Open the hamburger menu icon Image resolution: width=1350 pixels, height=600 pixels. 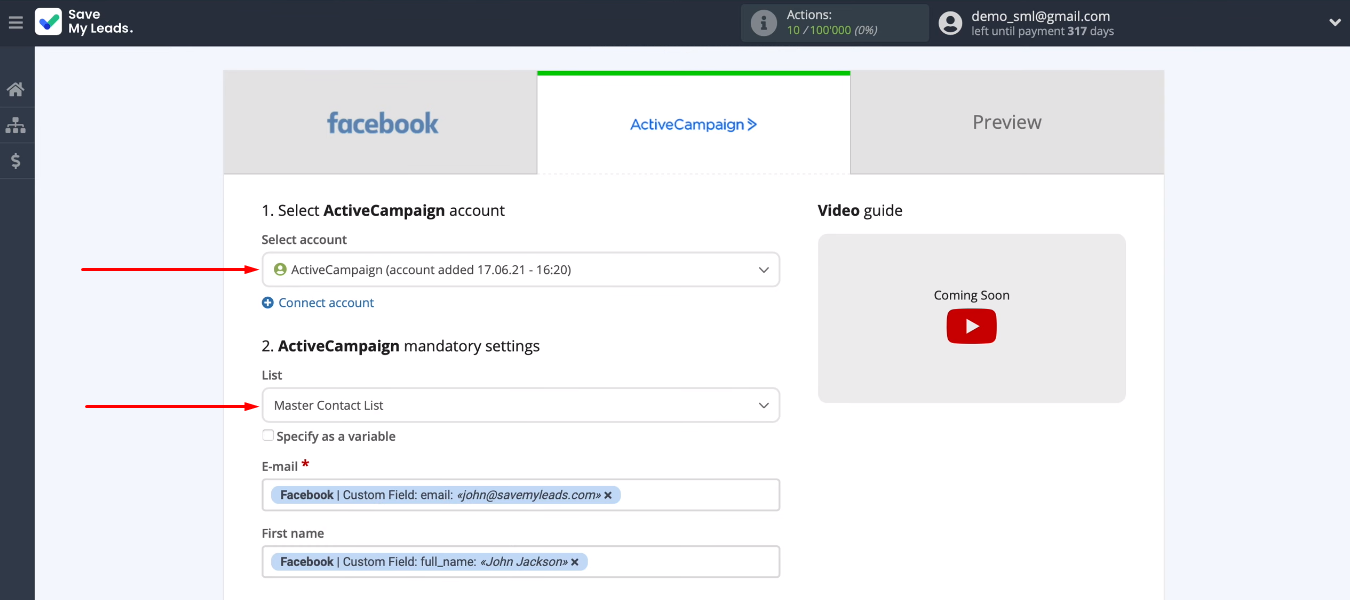(15, 22)
